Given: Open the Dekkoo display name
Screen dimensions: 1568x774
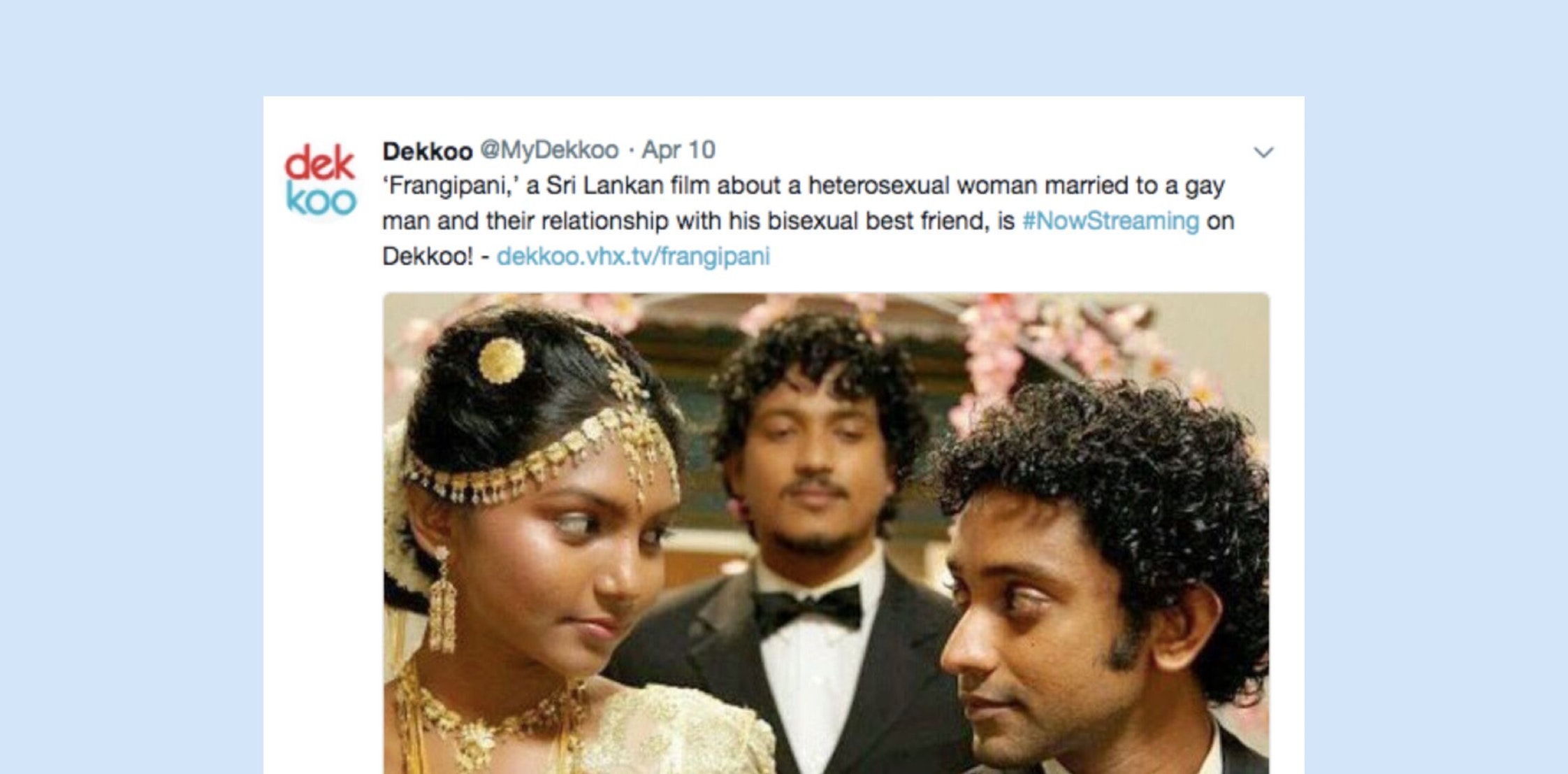Looking at the screenshot, I should tap(428, 151).
